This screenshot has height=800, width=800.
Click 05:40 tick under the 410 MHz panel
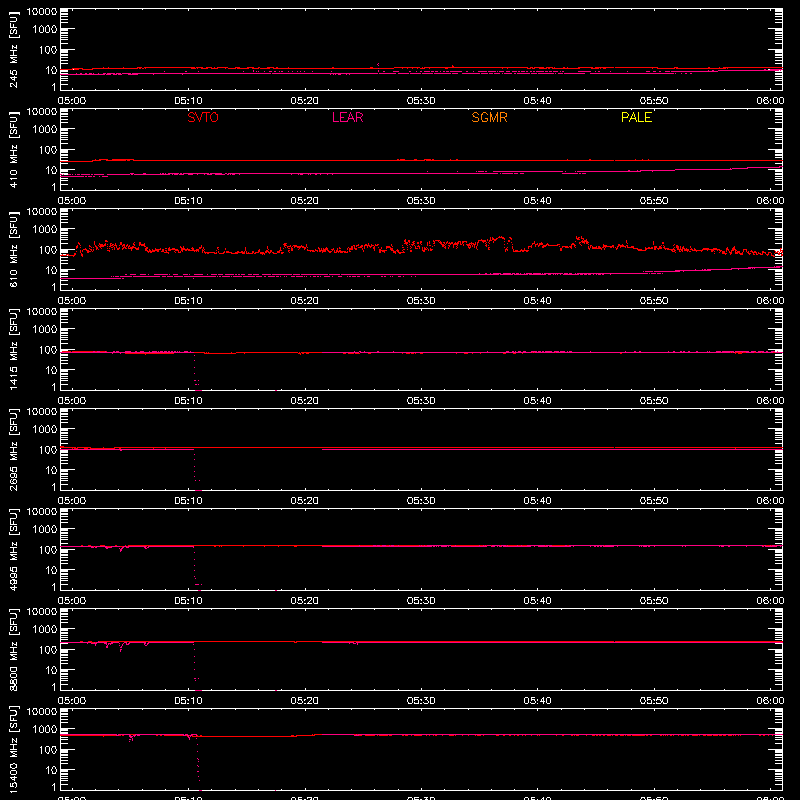(537, 201)
